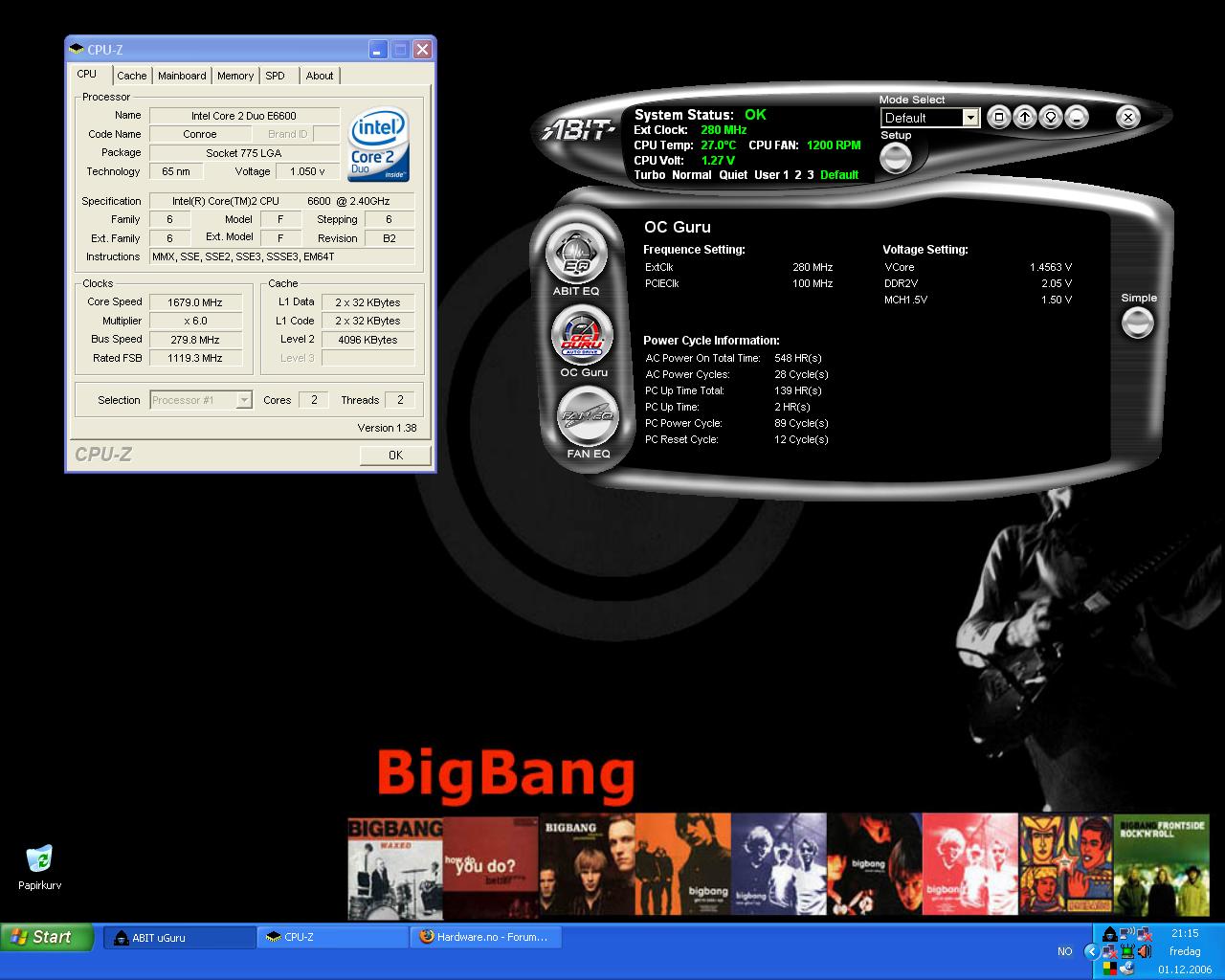Click the CPU Temp reading 27.0°C
The image size is (1225, 980).
click(719, 145)
